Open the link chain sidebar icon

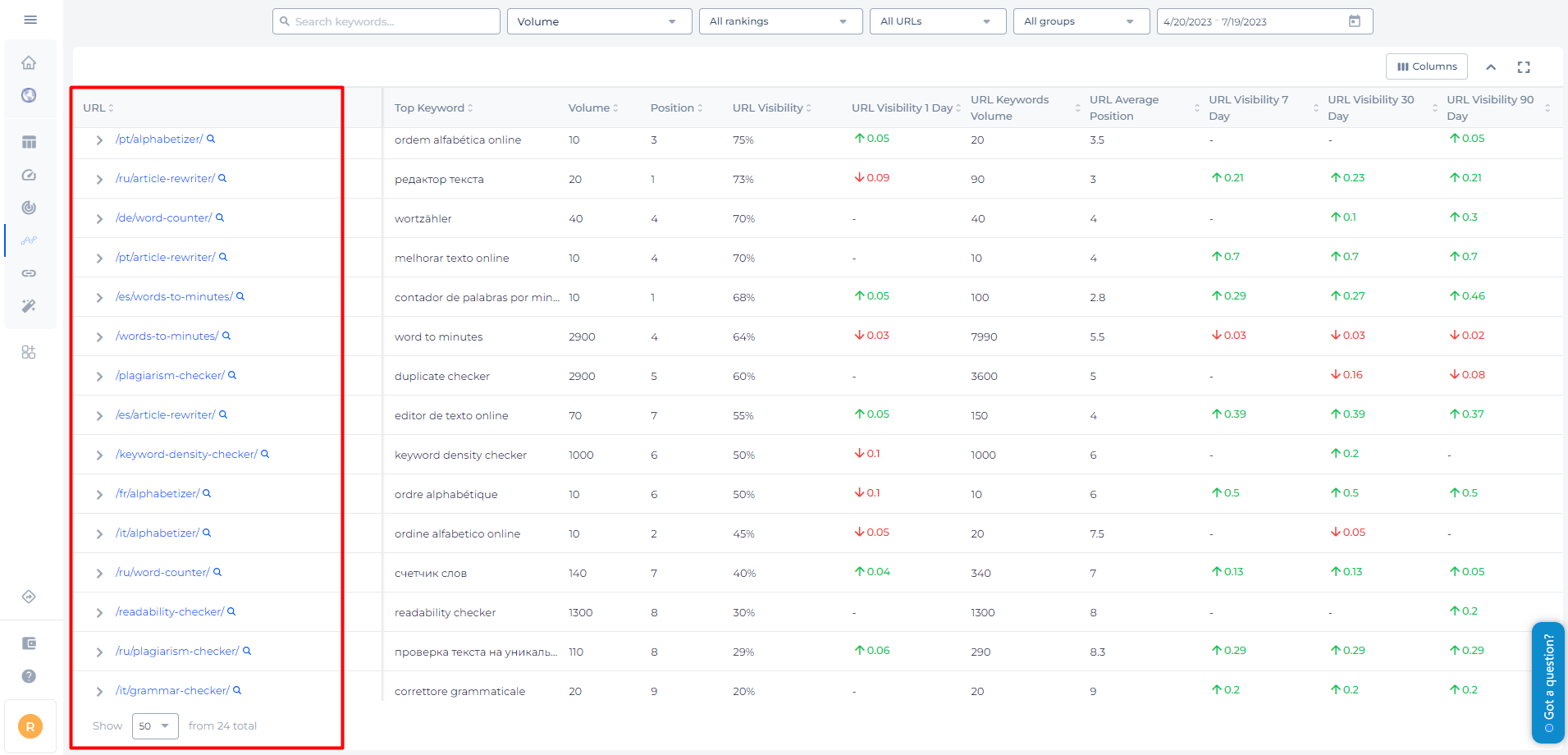click(x=29, y=273)
